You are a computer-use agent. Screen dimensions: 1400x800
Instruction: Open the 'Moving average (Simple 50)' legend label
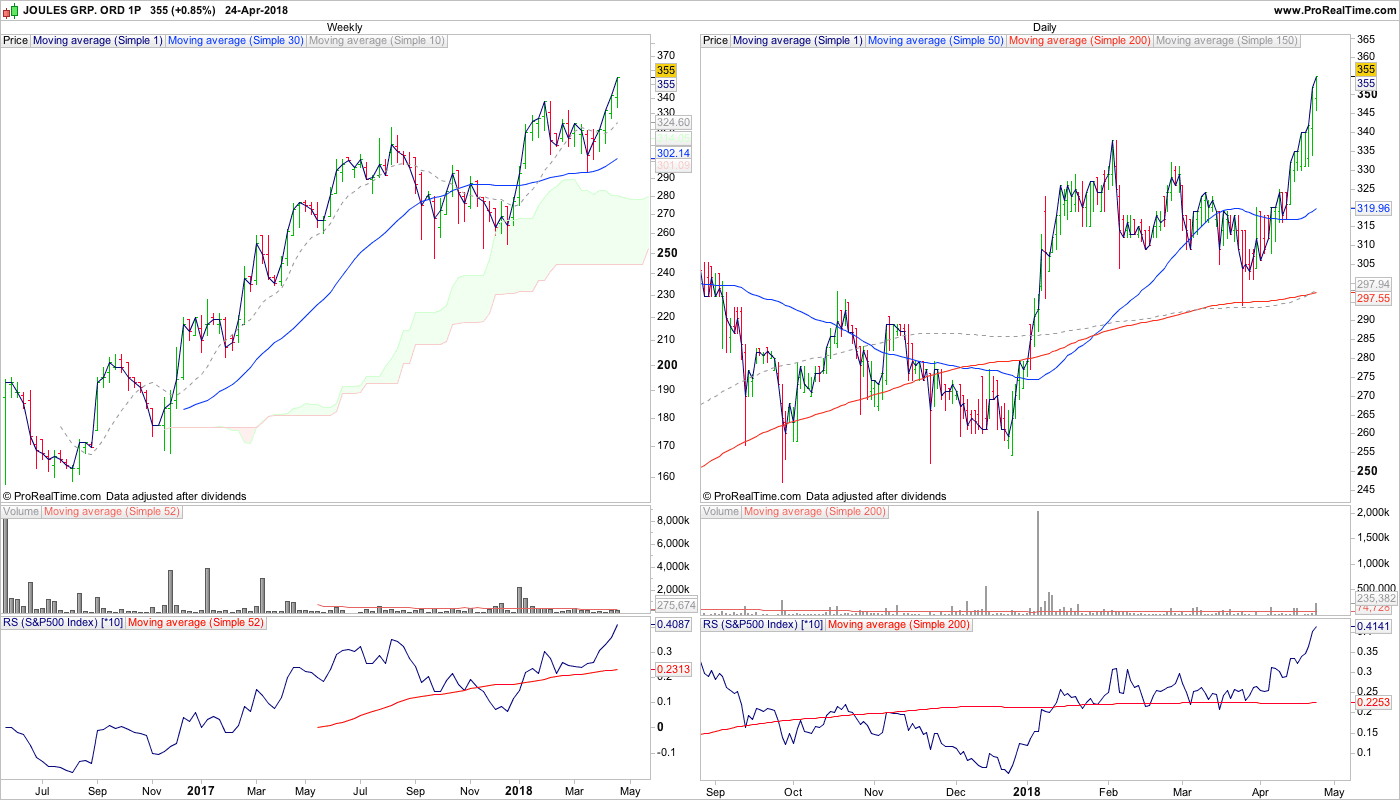(936, 41)
